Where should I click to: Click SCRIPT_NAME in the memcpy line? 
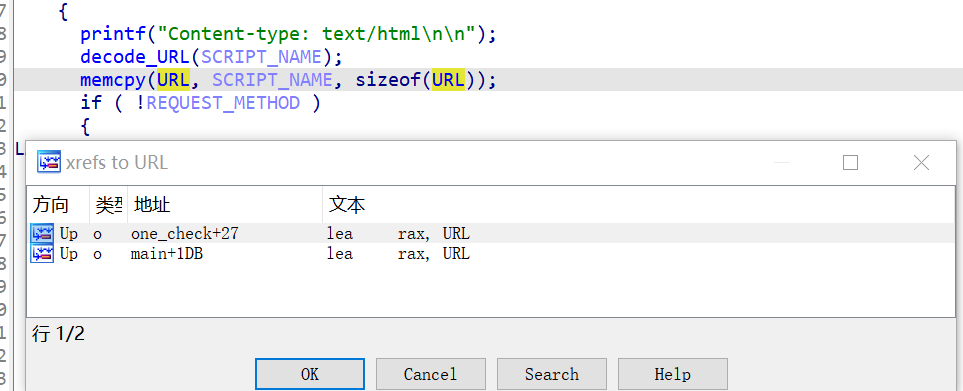[273, 80]
